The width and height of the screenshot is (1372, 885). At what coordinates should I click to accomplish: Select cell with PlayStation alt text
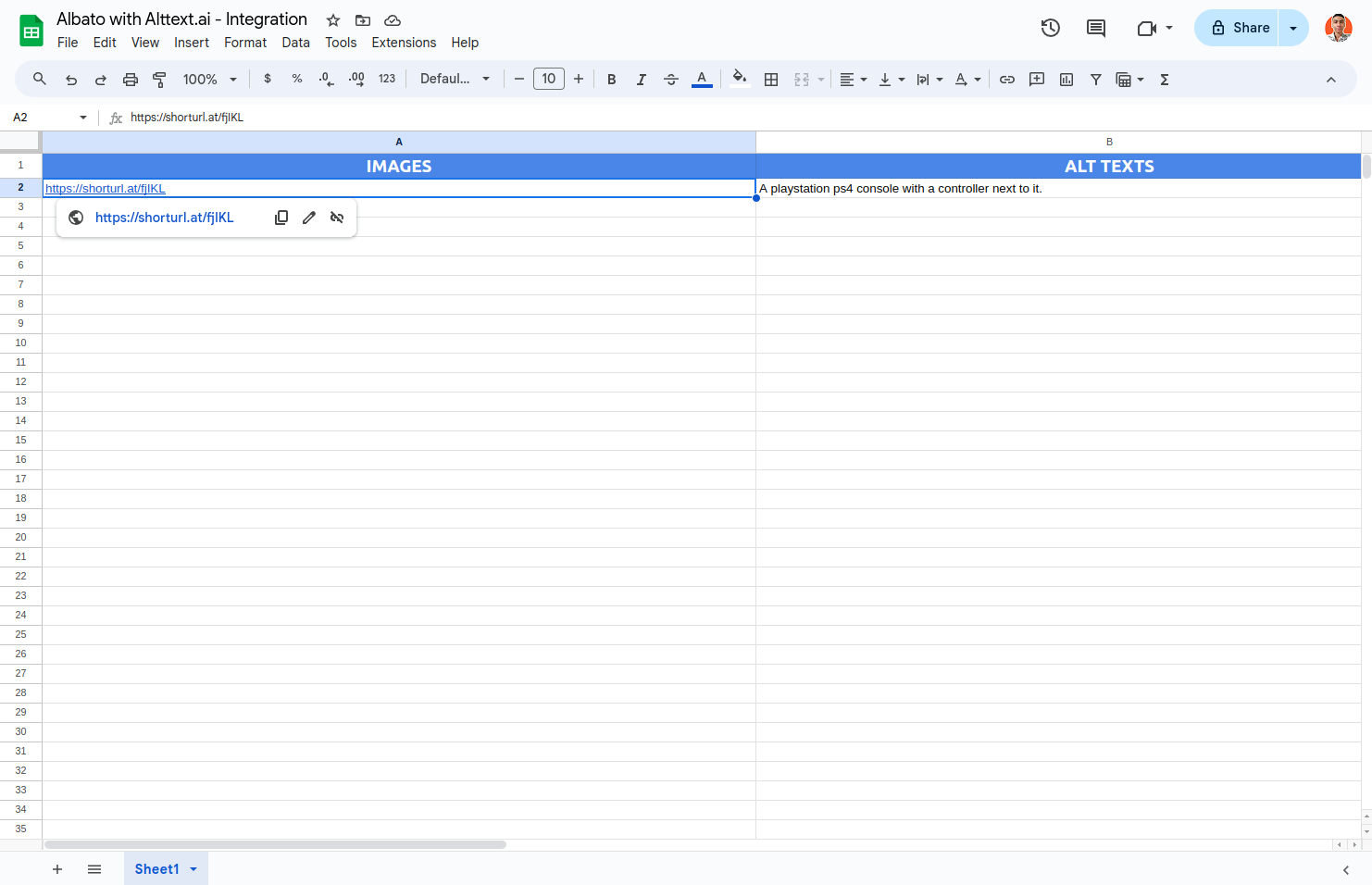[1058, 188]
